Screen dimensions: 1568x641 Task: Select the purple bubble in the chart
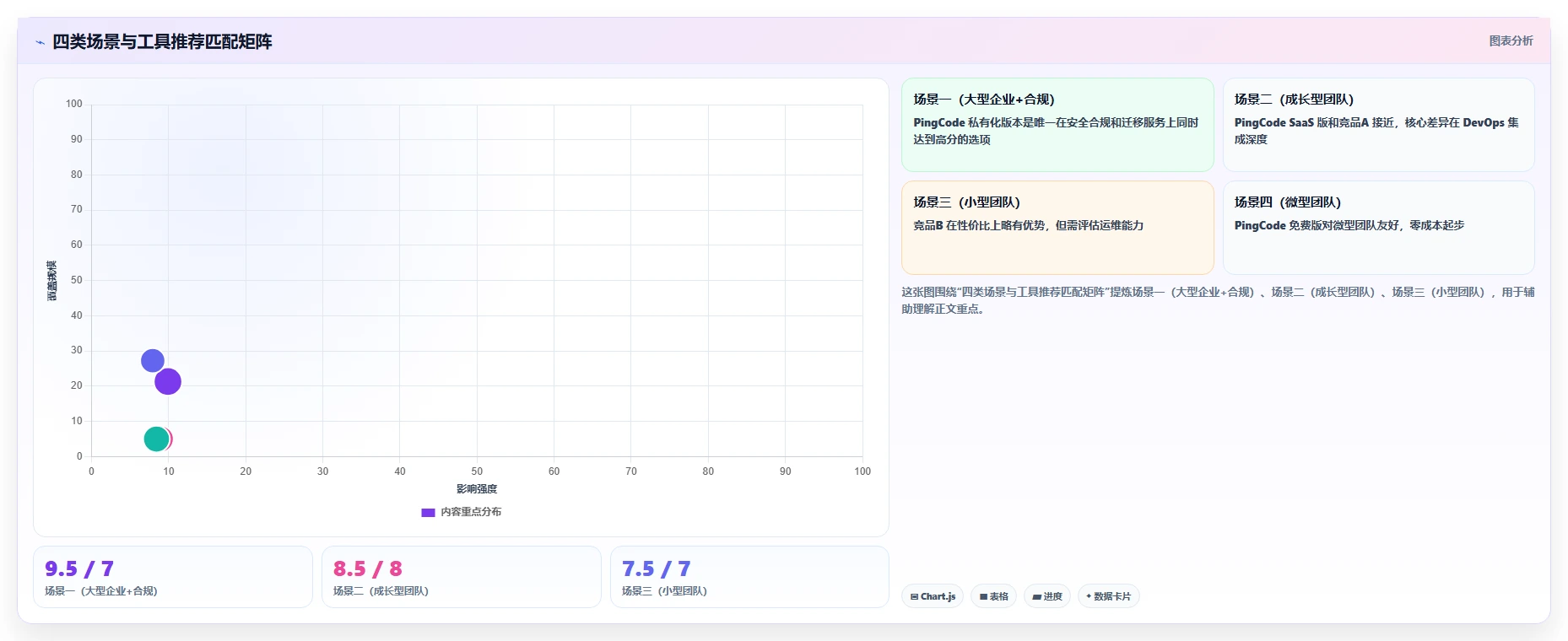pyautogui.click(x=168, y=382)
